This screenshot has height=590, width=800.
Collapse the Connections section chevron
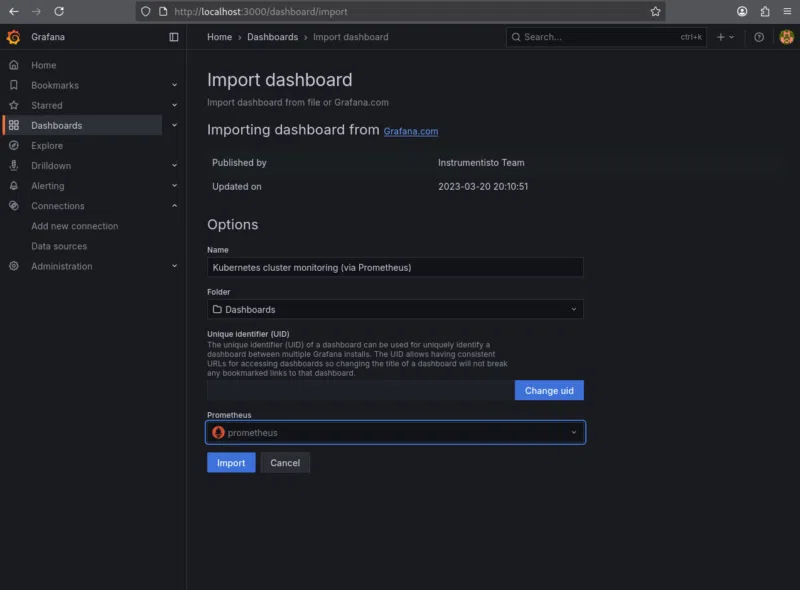175,206
